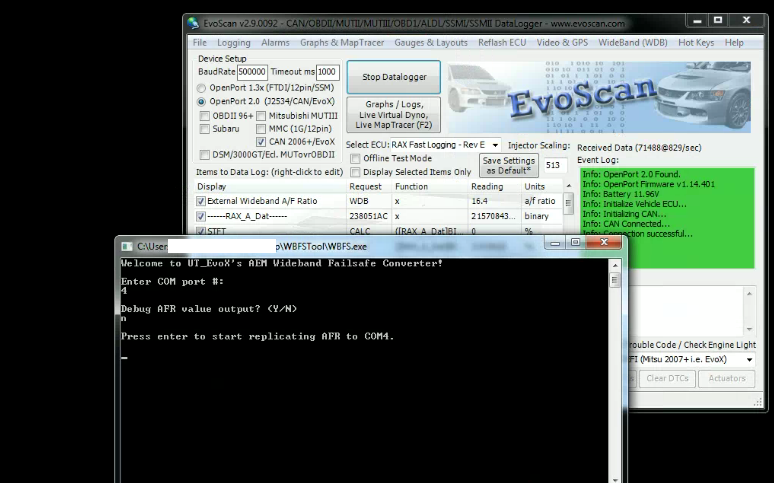Screen dimensions: 774x483
Task: Minimize the EvoScan window
Action: tap(697, 21)
